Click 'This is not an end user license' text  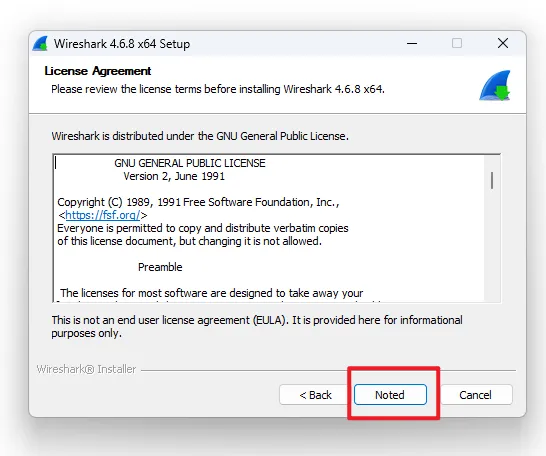257,327
